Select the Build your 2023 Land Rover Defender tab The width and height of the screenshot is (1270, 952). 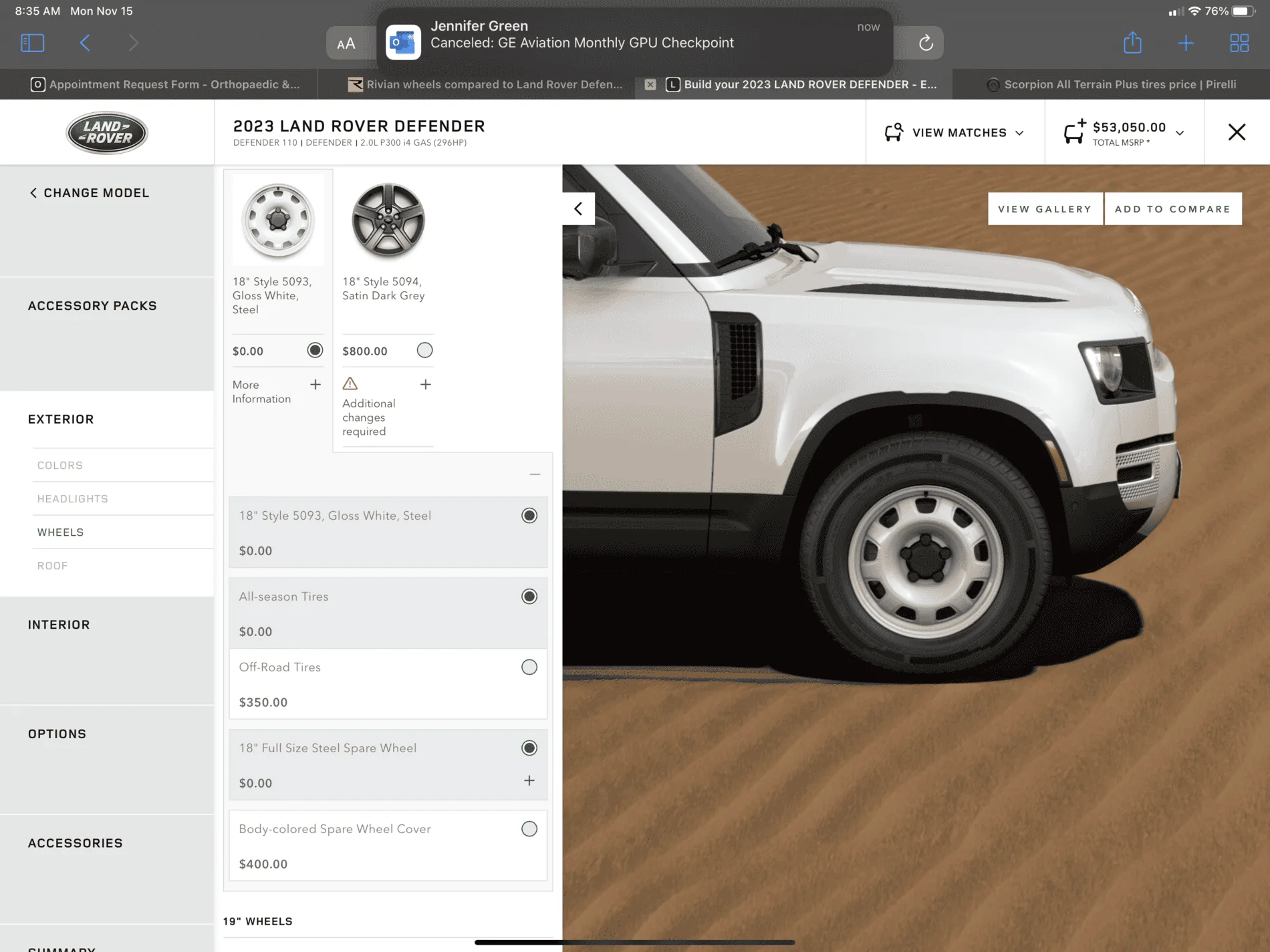pyautogui.click(x=802, y=85)
